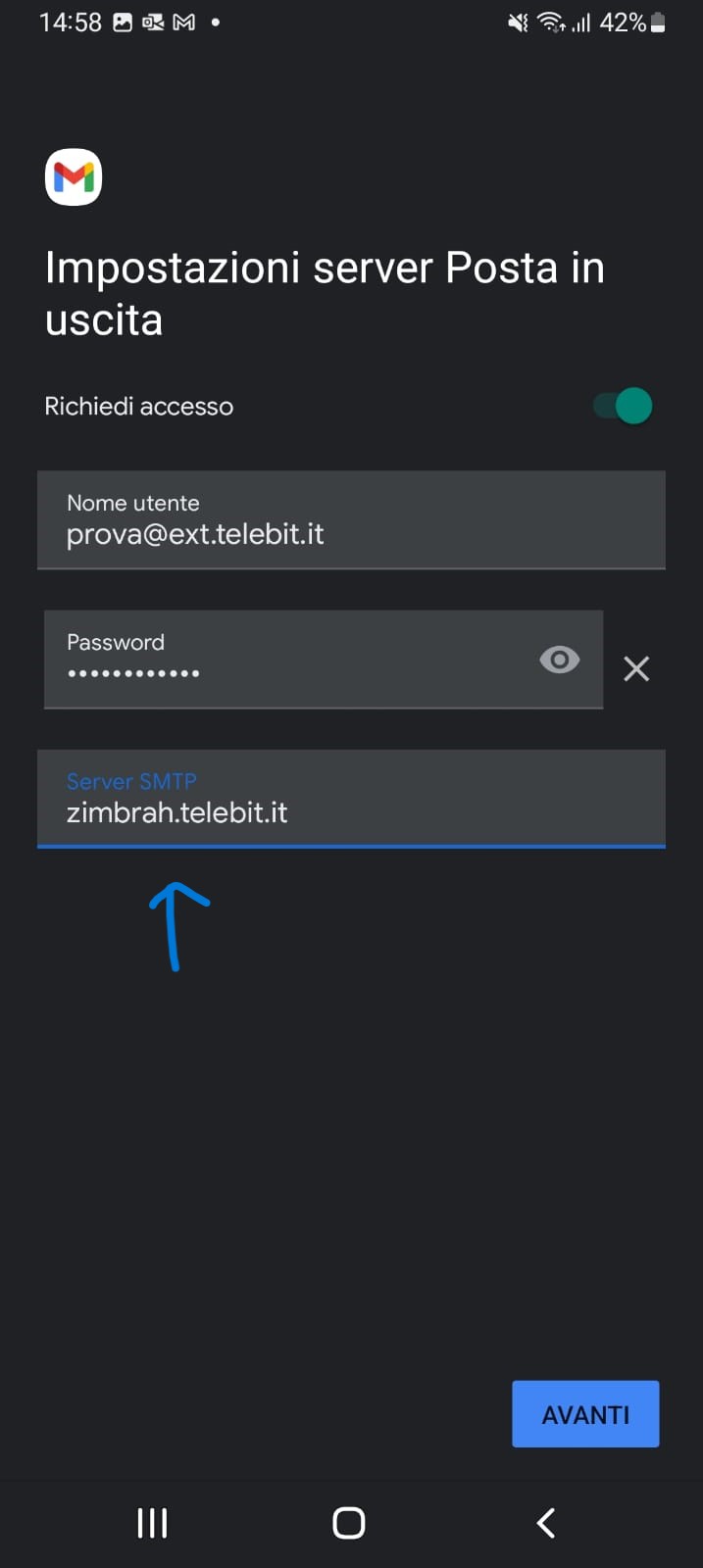Tap the muted sound status icon
Image resolution: width=703 pixels, height=1568 pixels.
tap(518, 23)
